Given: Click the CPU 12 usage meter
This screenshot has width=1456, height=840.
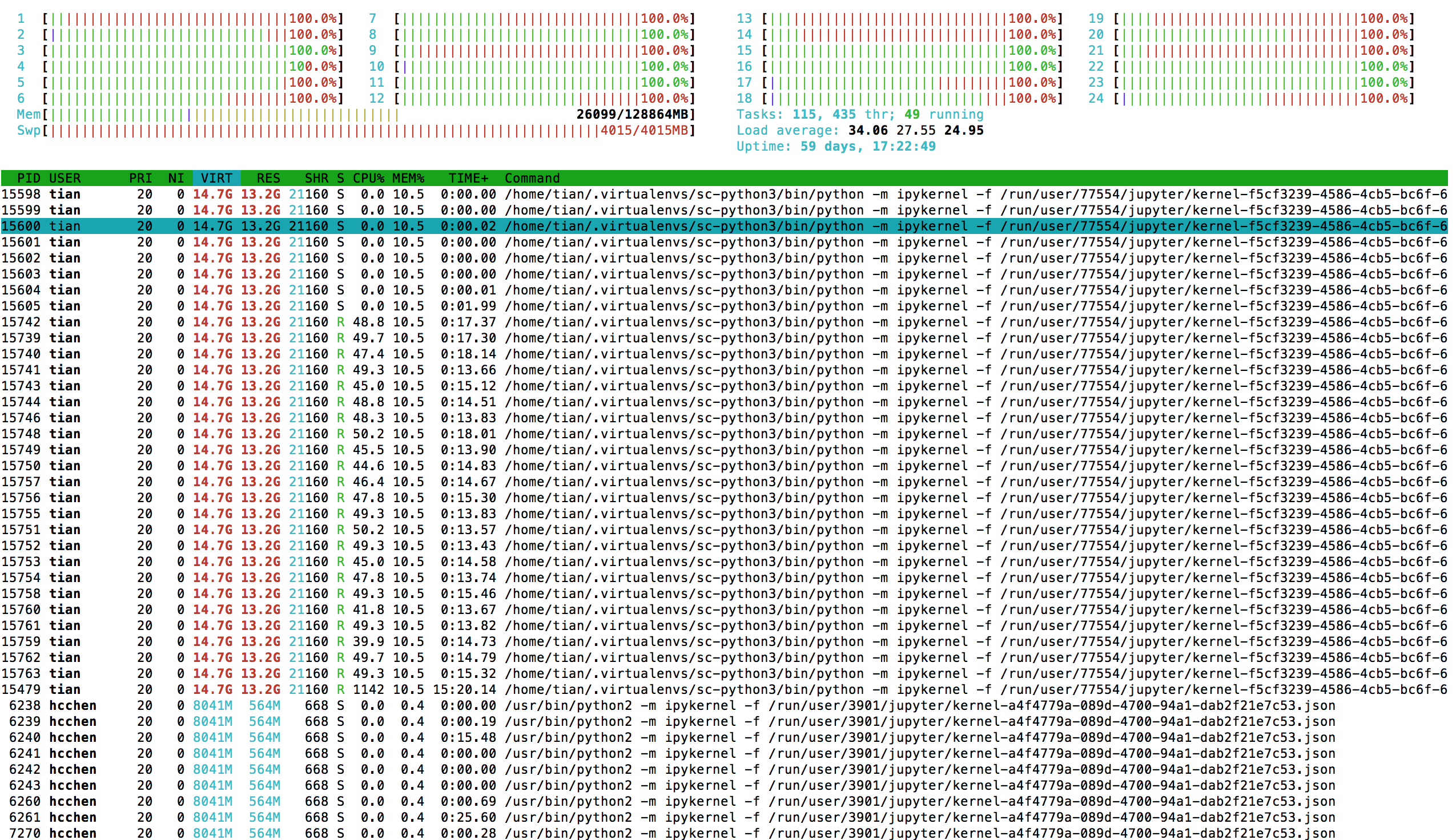Looking at the screenshot, I should [x=532, y=99].
